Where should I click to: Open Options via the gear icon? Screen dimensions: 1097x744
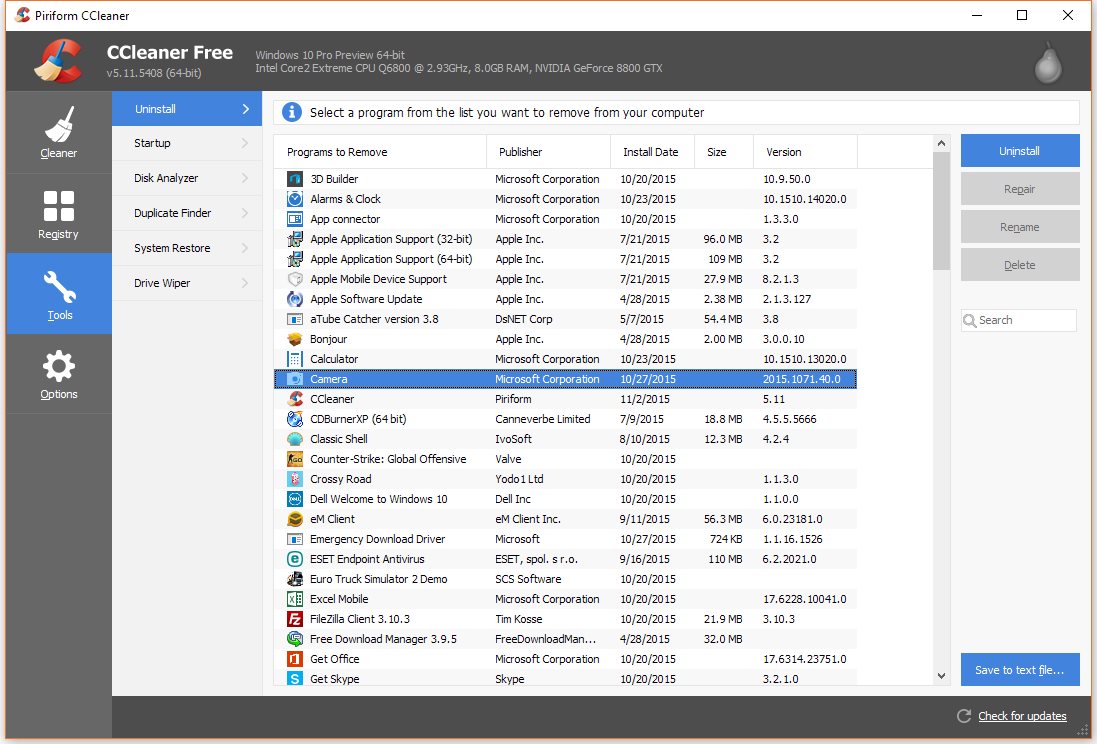57,366
